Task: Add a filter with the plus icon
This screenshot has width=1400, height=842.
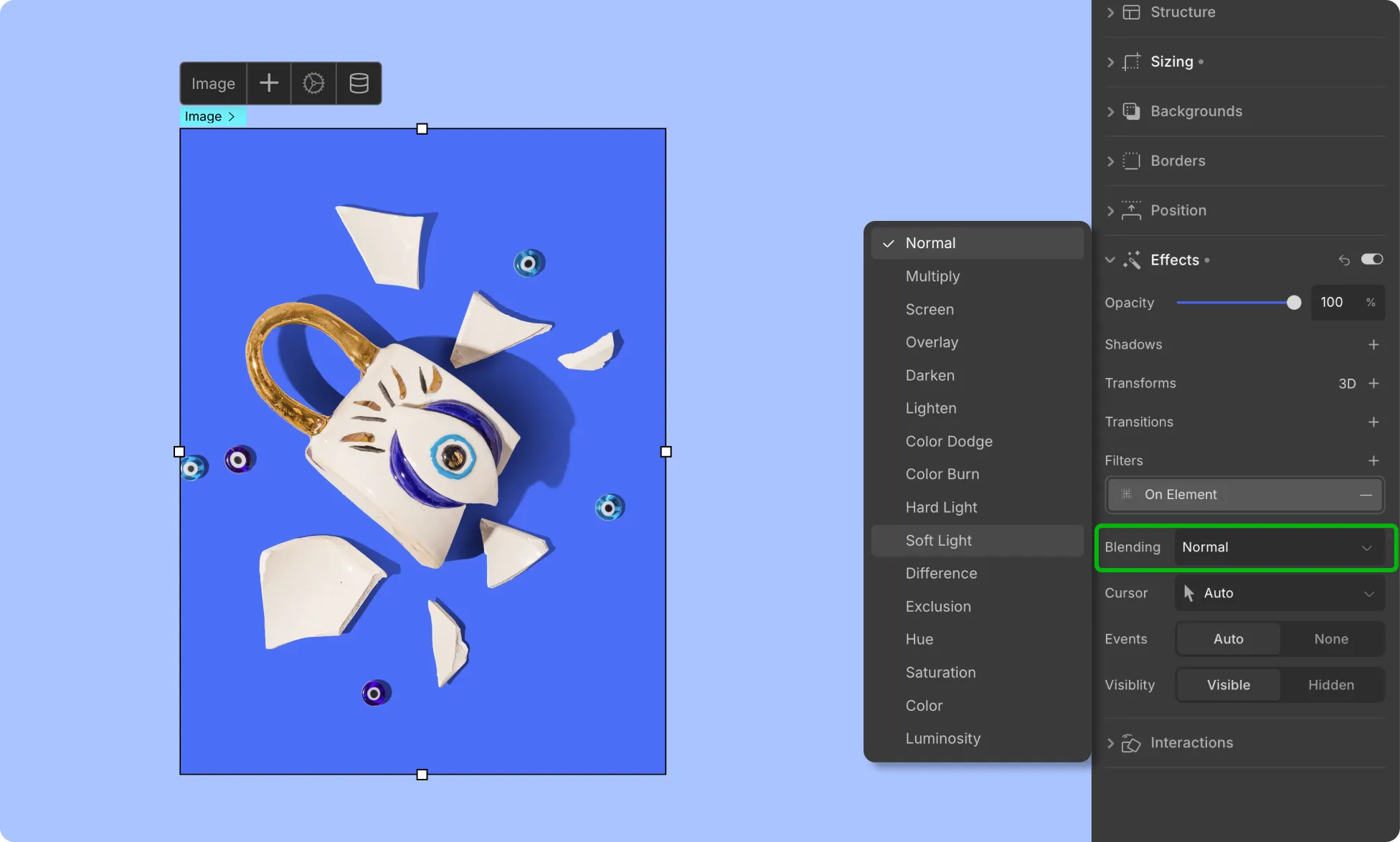Action: (1373, 461)
